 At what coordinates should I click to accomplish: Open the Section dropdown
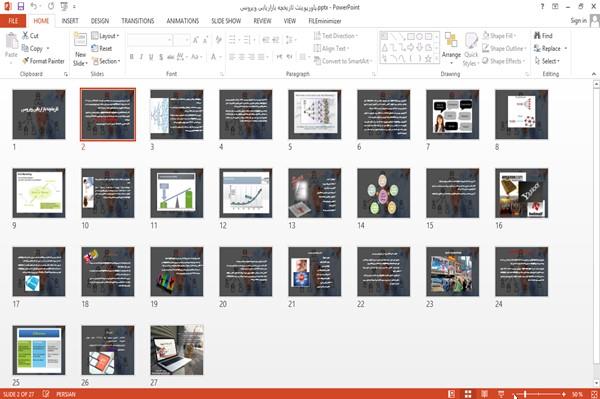click(x=106, y=61)
